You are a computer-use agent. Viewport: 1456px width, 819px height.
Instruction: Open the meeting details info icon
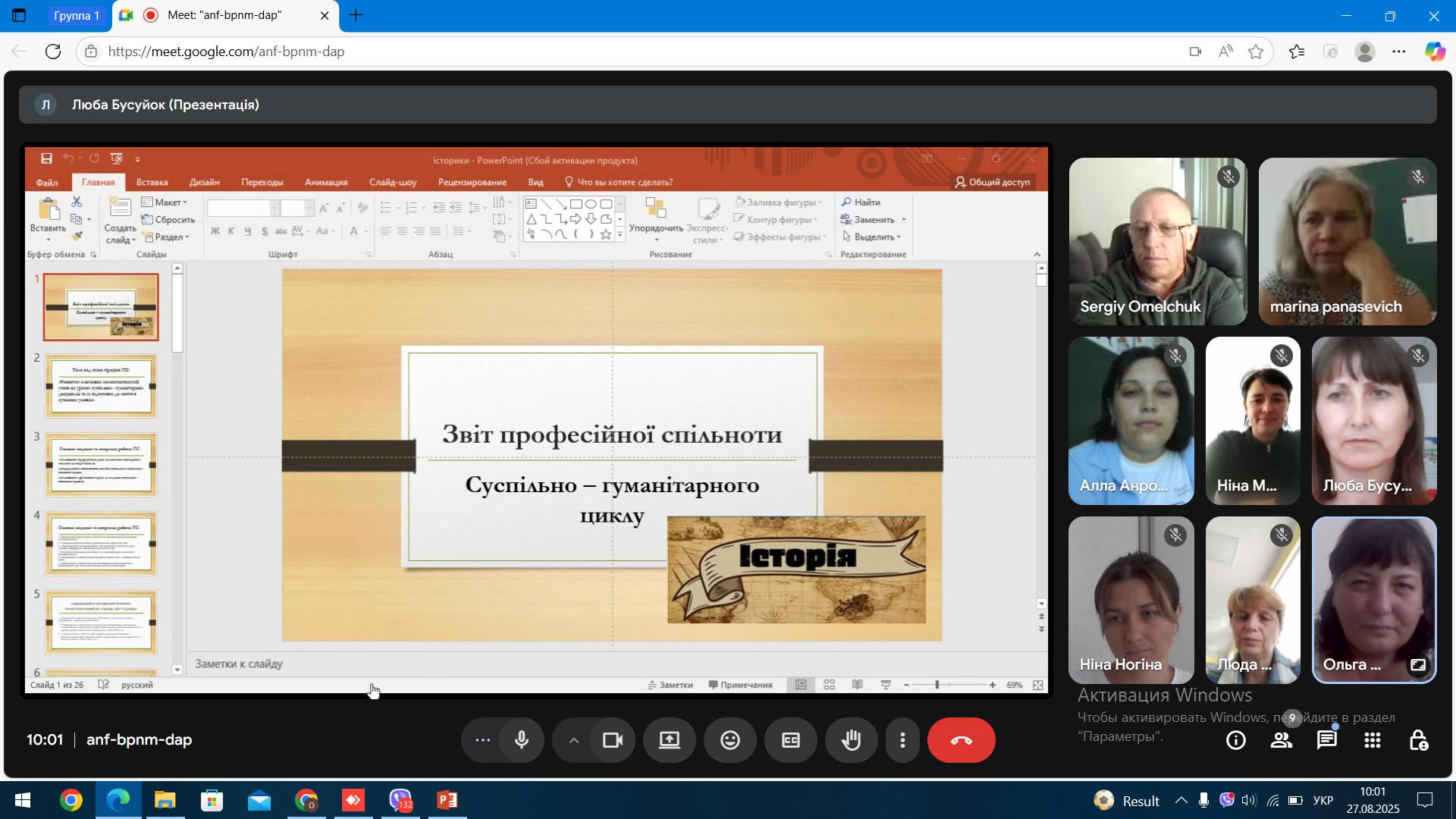point(1236,741)
